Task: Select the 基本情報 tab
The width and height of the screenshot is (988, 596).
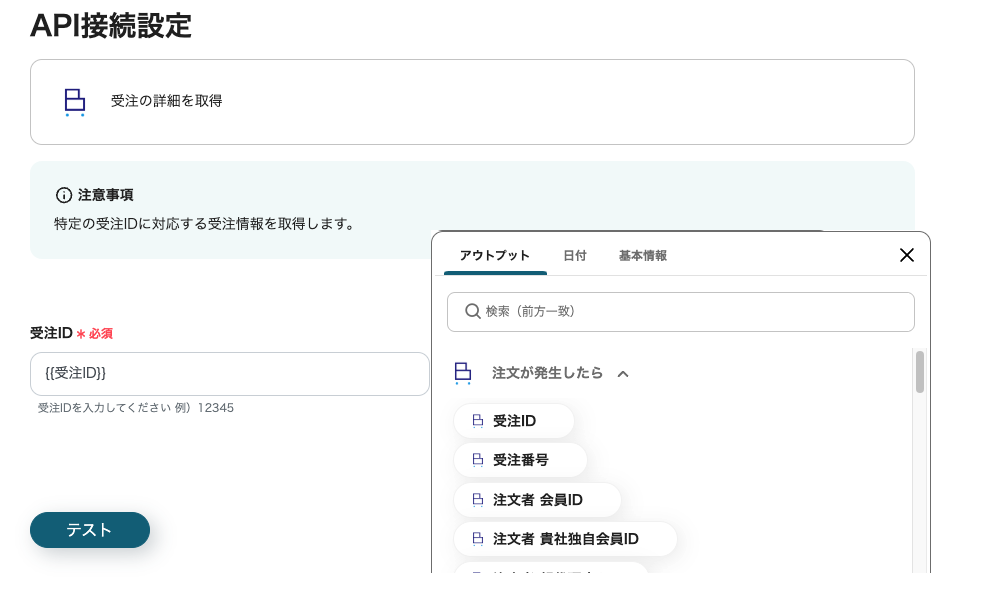Action: 643,256
